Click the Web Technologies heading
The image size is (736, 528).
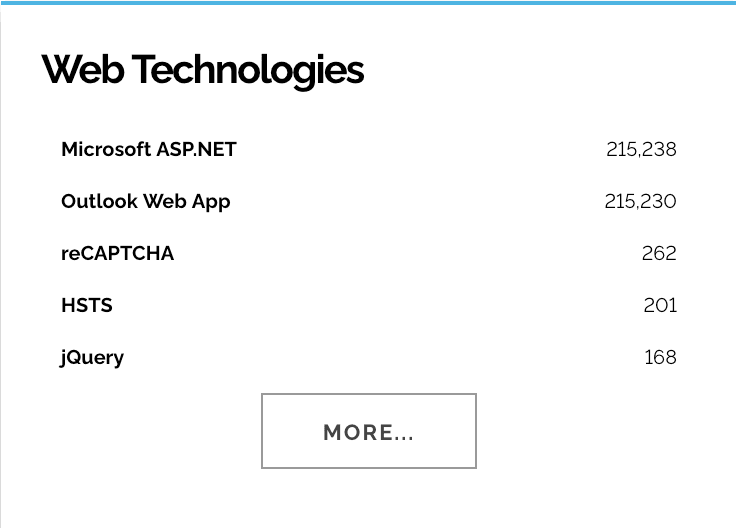pos(203,70)
